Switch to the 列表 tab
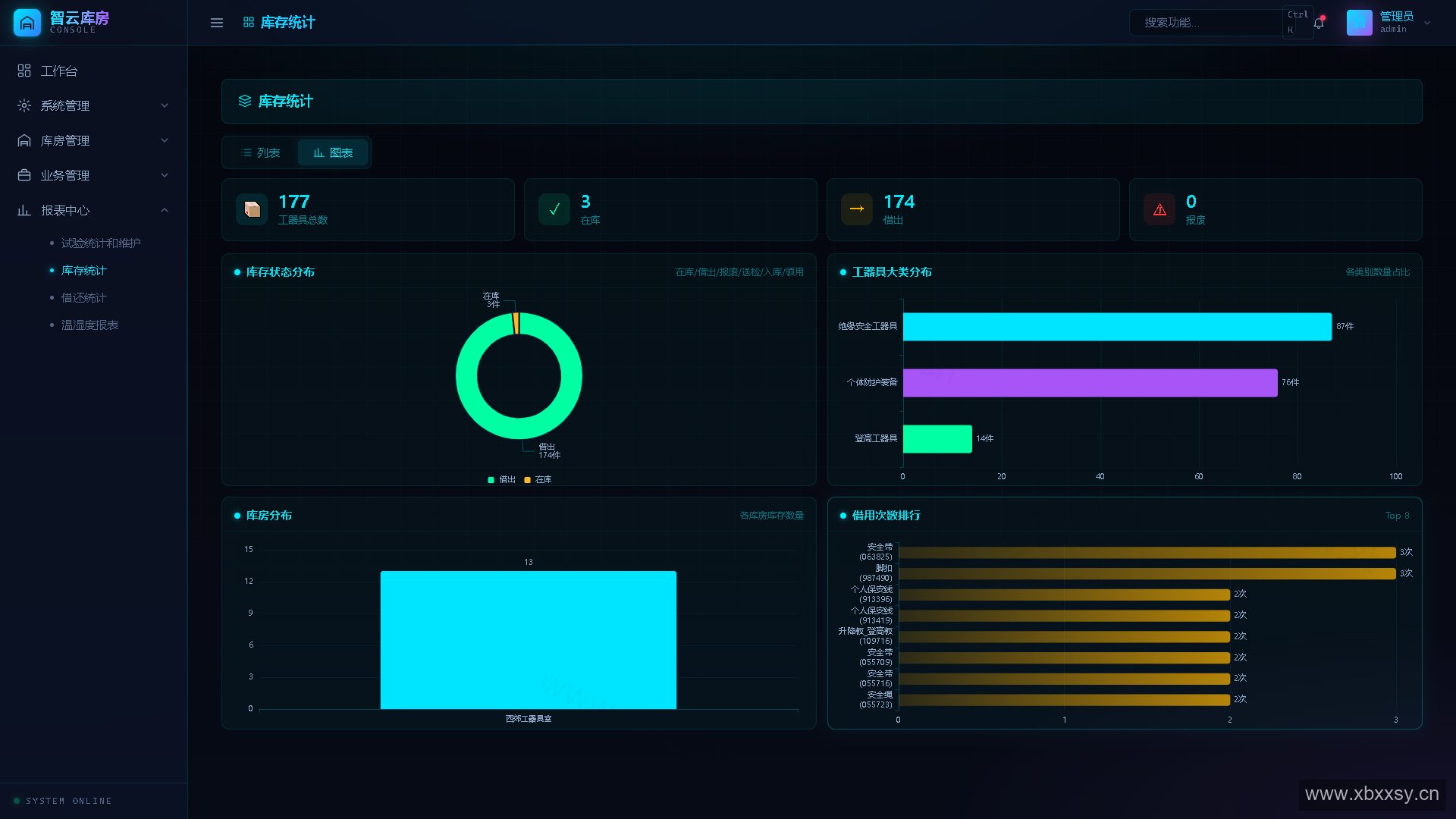Screen dimensions: 1456x819 point(261,152)
